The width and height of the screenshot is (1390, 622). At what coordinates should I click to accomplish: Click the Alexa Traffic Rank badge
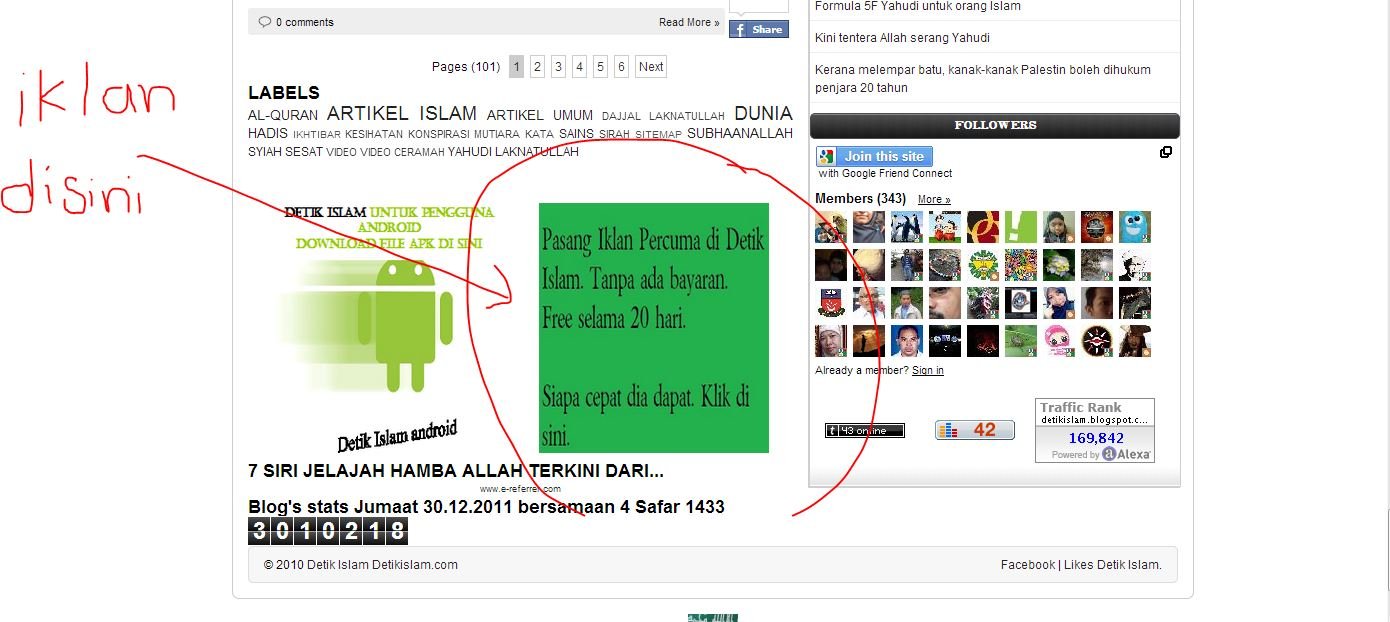pos(1094,430)
